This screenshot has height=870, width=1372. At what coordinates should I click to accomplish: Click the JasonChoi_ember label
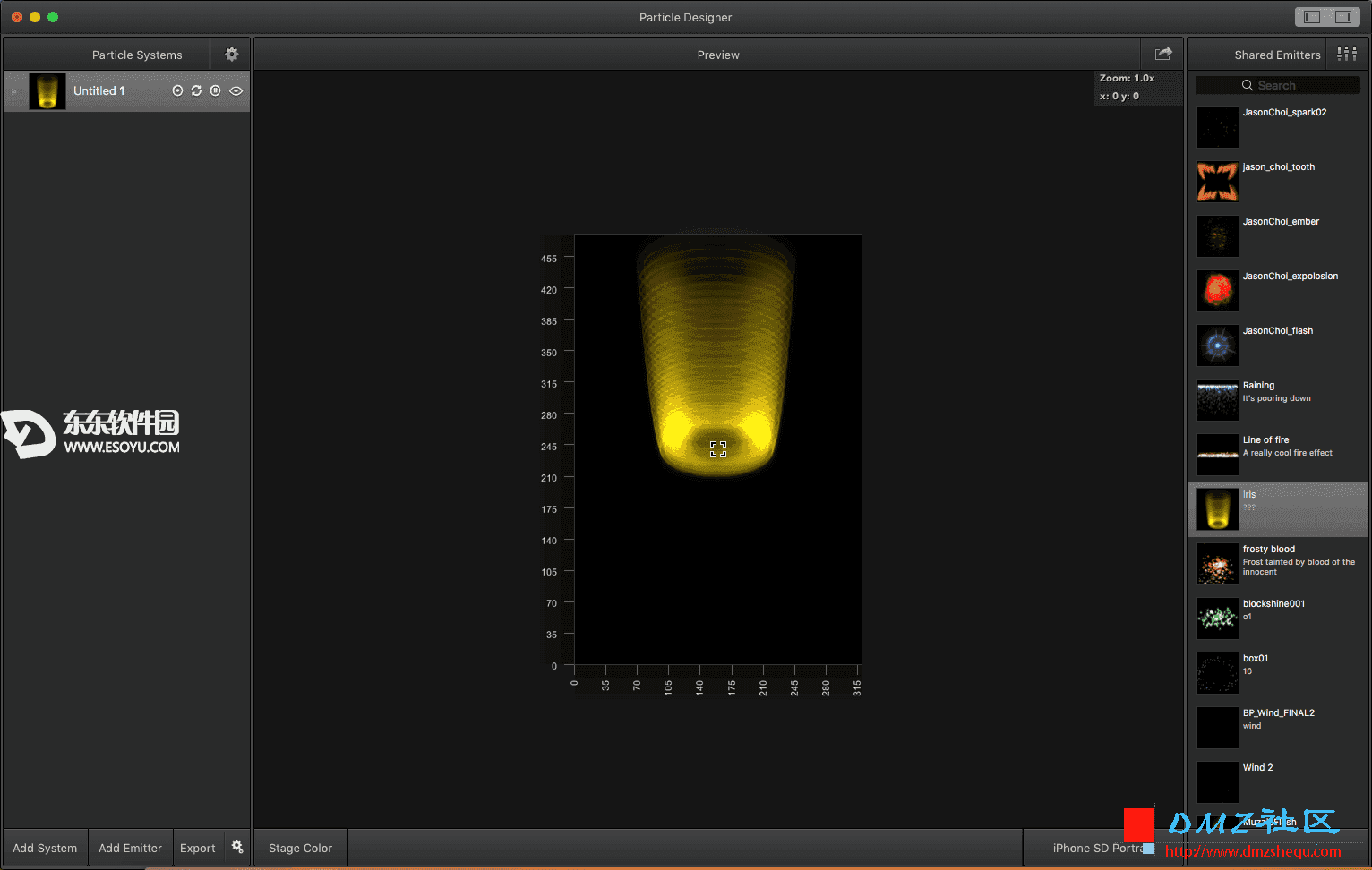pos(1281,222)
